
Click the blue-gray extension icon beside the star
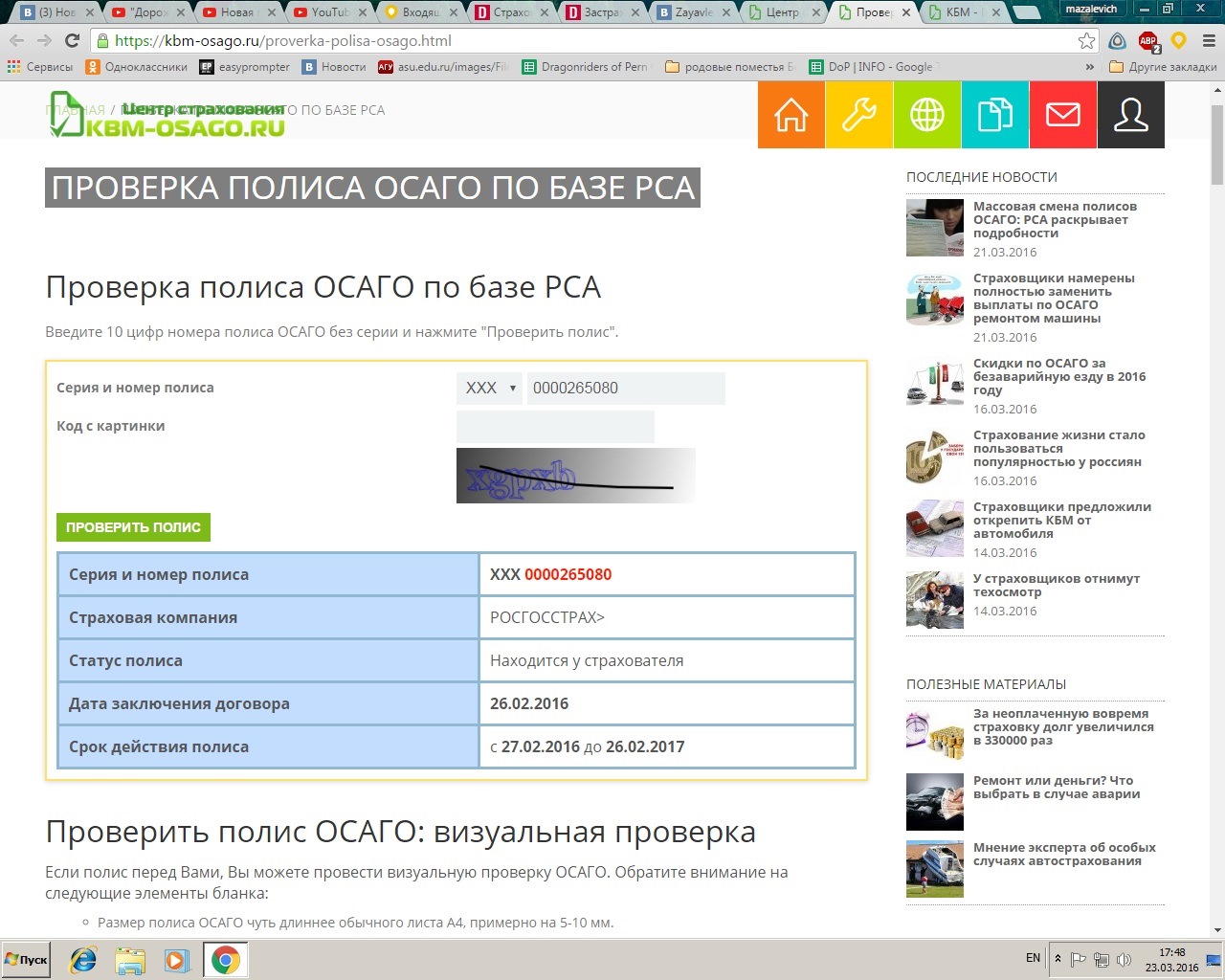pos(1117,41)
